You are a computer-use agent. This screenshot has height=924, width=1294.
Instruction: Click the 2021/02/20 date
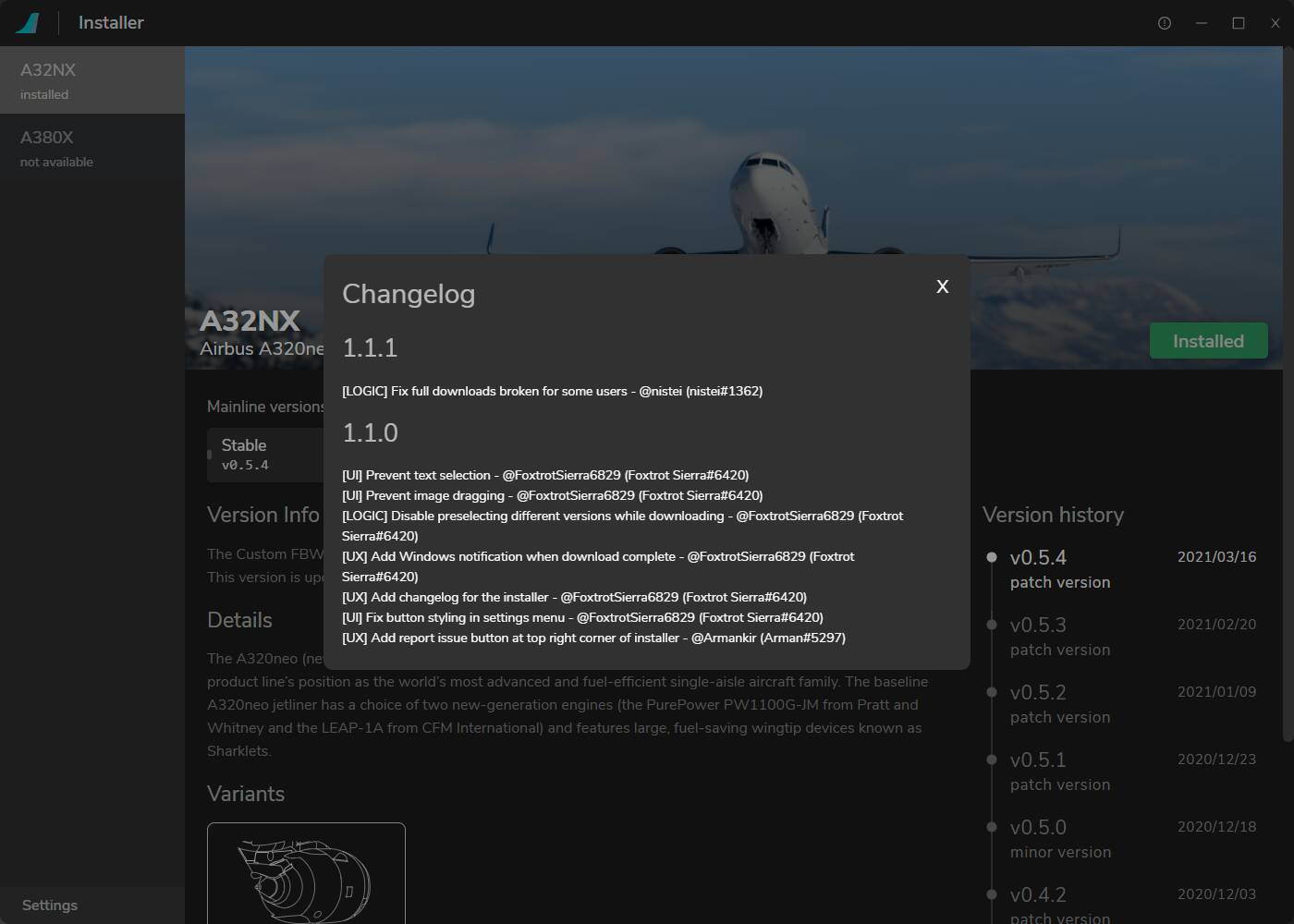coord(1216,625)
